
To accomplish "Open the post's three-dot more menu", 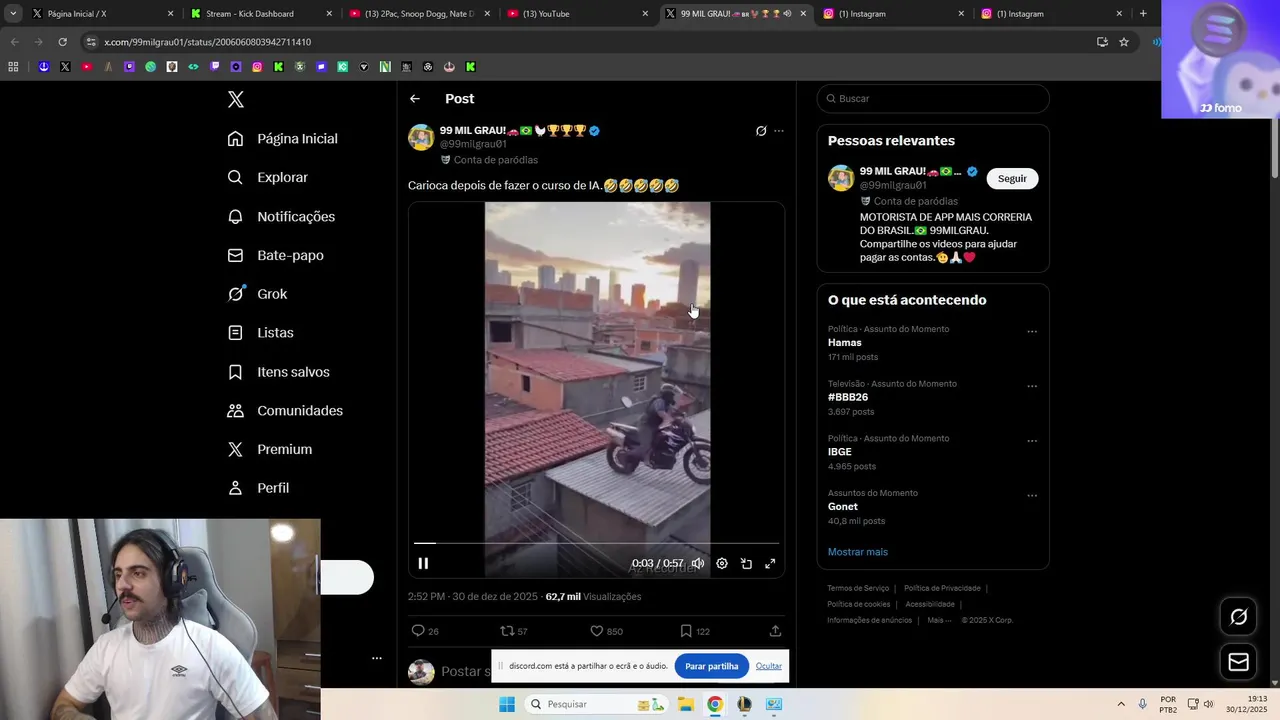I will (x=779, y=131).
